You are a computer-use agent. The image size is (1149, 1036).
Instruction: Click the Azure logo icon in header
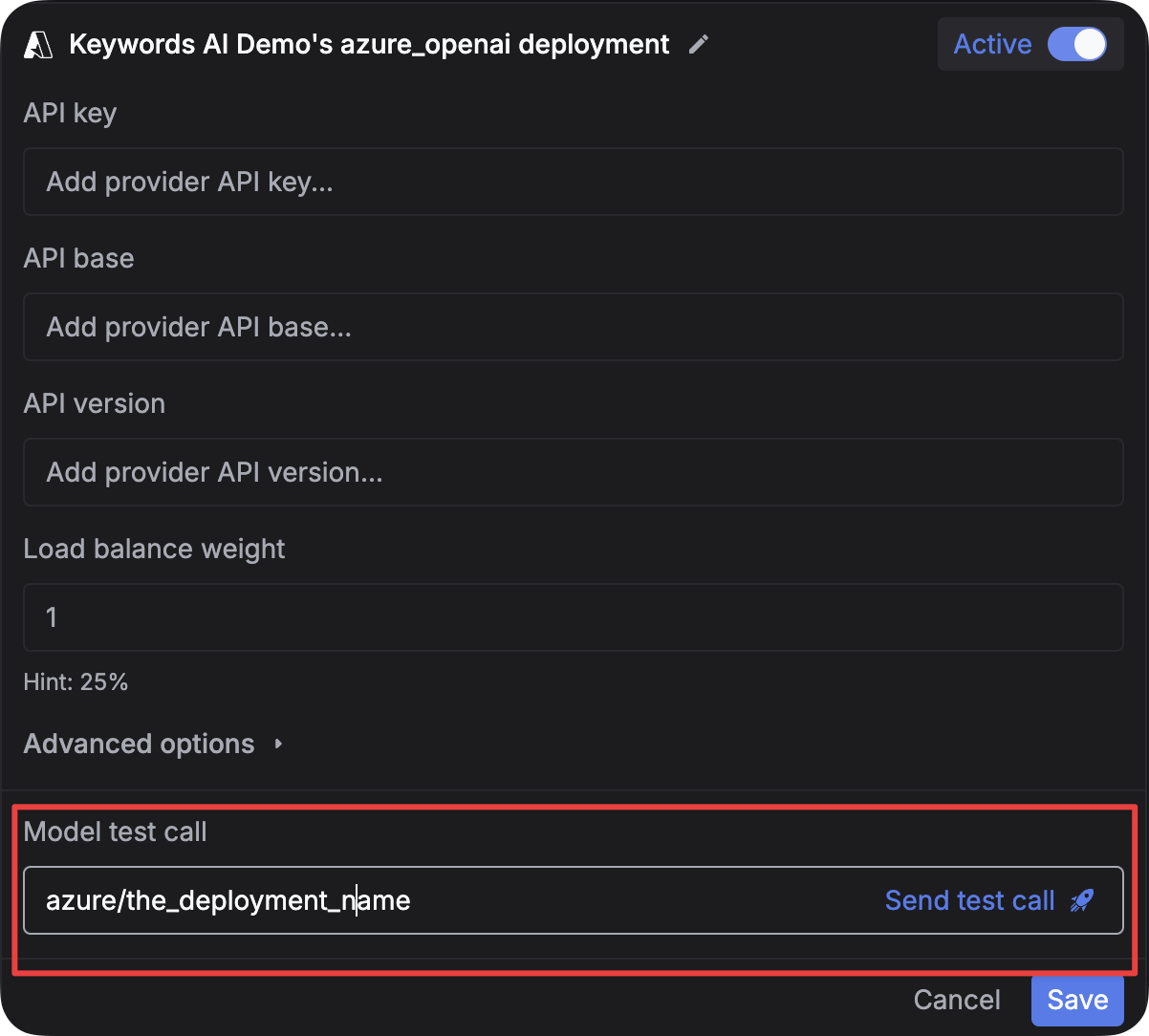38,45
